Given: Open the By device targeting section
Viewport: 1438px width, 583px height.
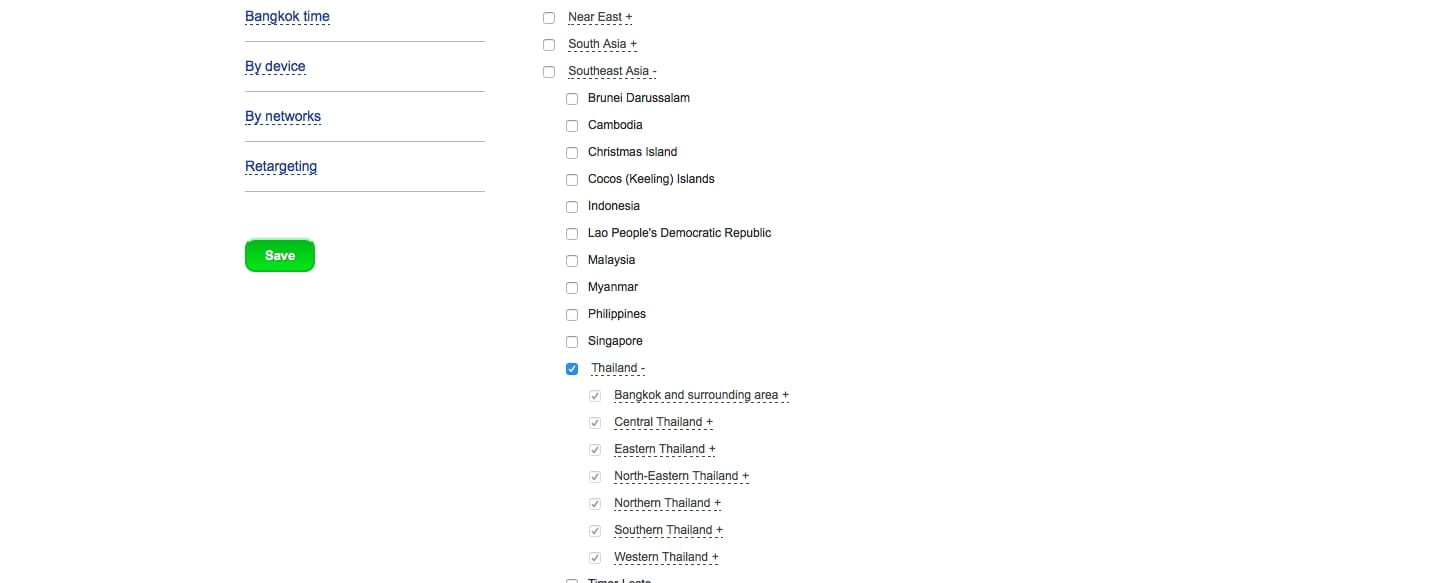Looking at the screenshot, I should (x=275, y=66).
